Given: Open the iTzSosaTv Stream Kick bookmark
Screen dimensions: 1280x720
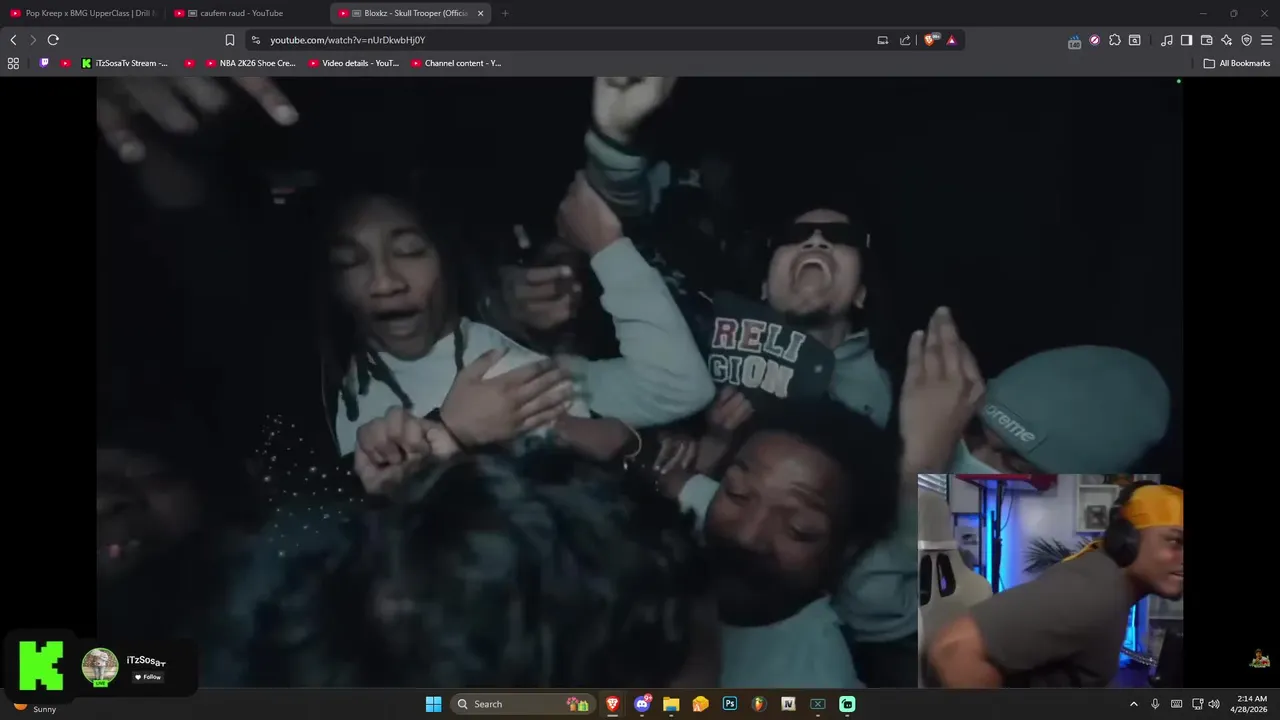Looking at the screenshot, I should (125, 63).
